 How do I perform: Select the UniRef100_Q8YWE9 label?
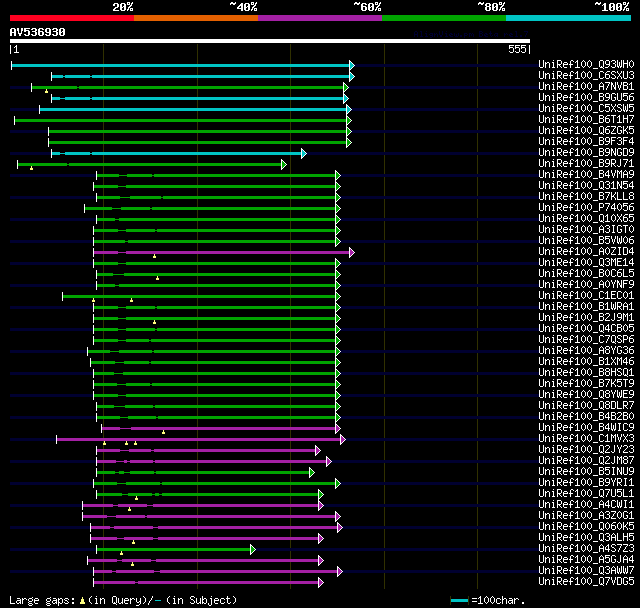586,395
